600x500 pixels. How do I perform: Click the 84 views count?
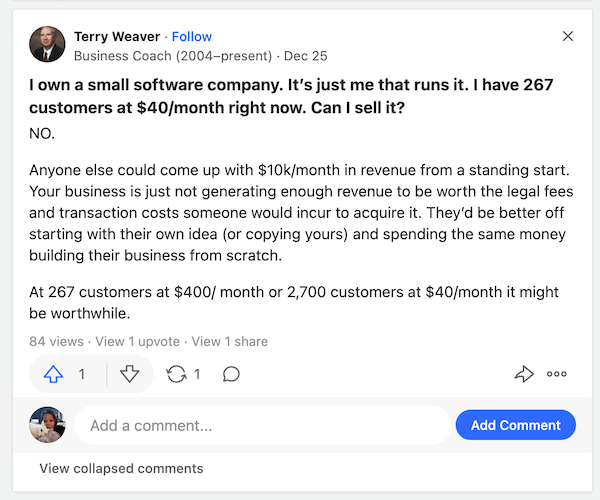click(x=56, y=341)
